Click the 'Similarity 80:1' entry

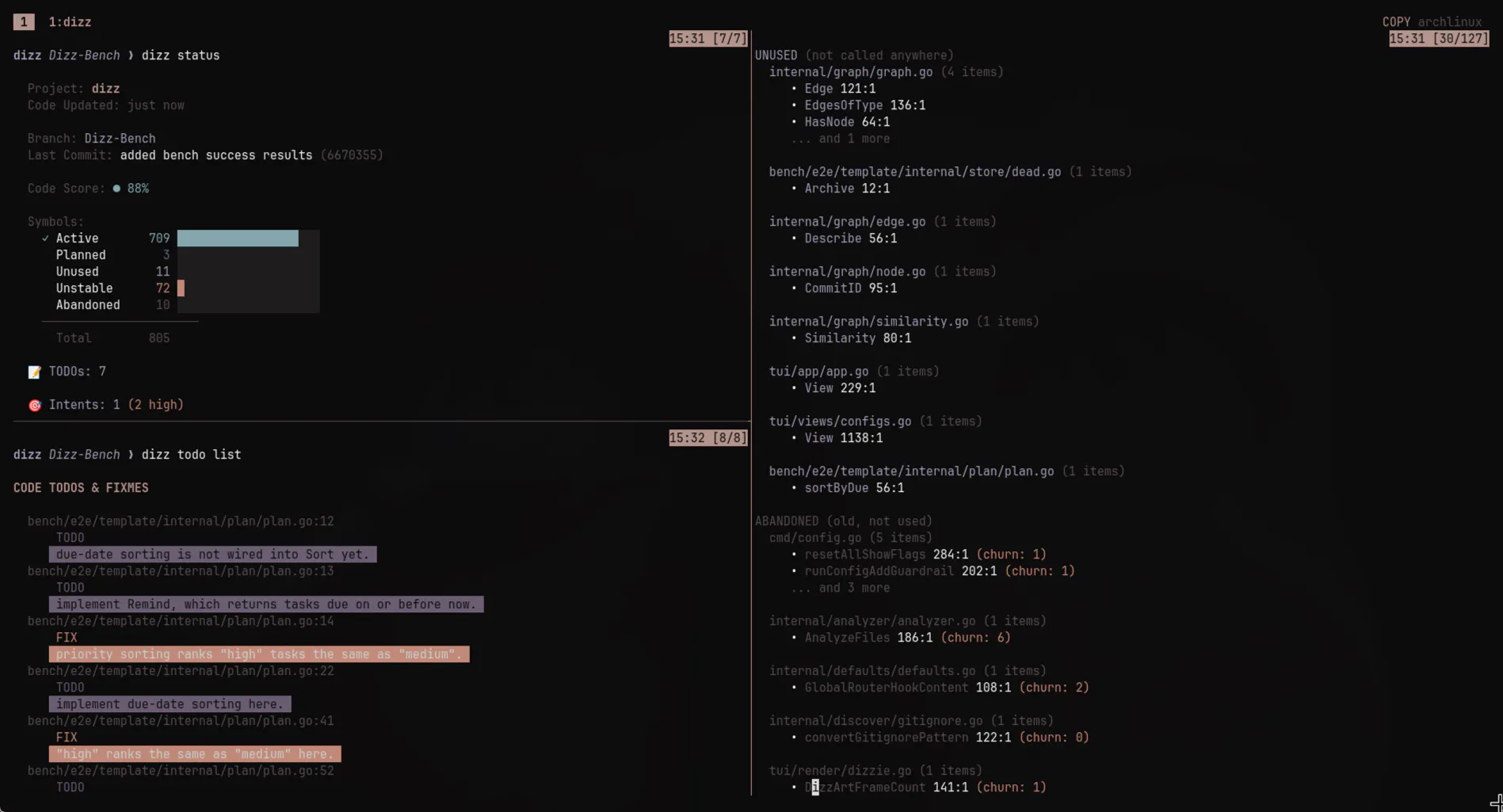click(857, 338)
